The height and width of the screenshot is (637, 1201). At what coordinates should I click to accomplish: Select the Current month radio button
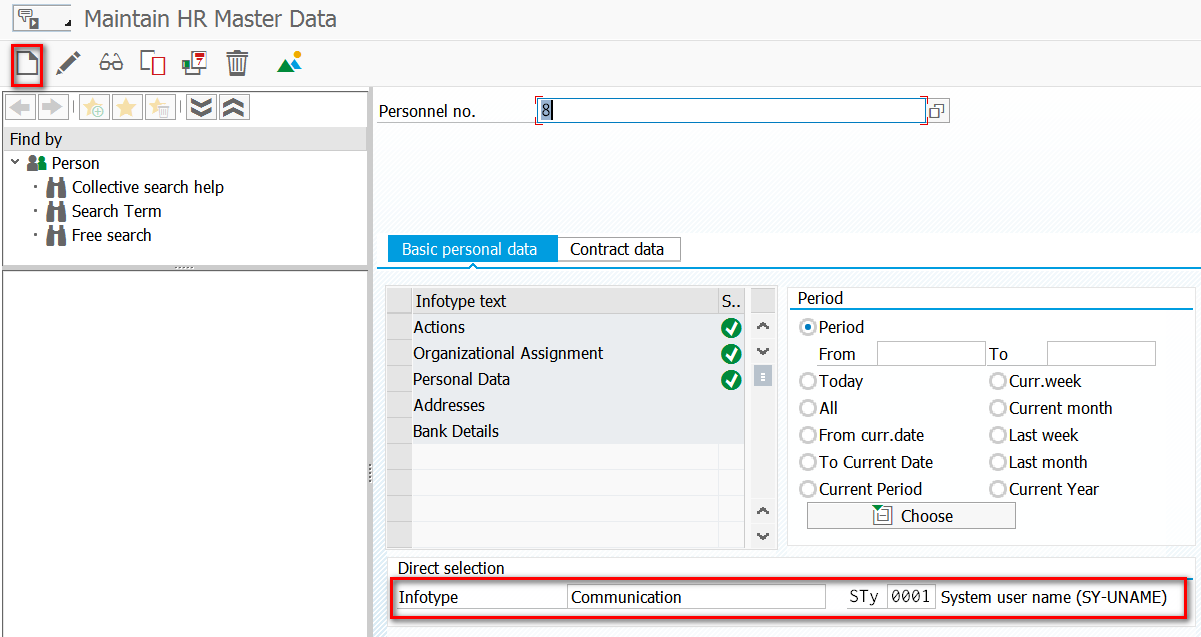pyautogui.click(x=998, y=408)
